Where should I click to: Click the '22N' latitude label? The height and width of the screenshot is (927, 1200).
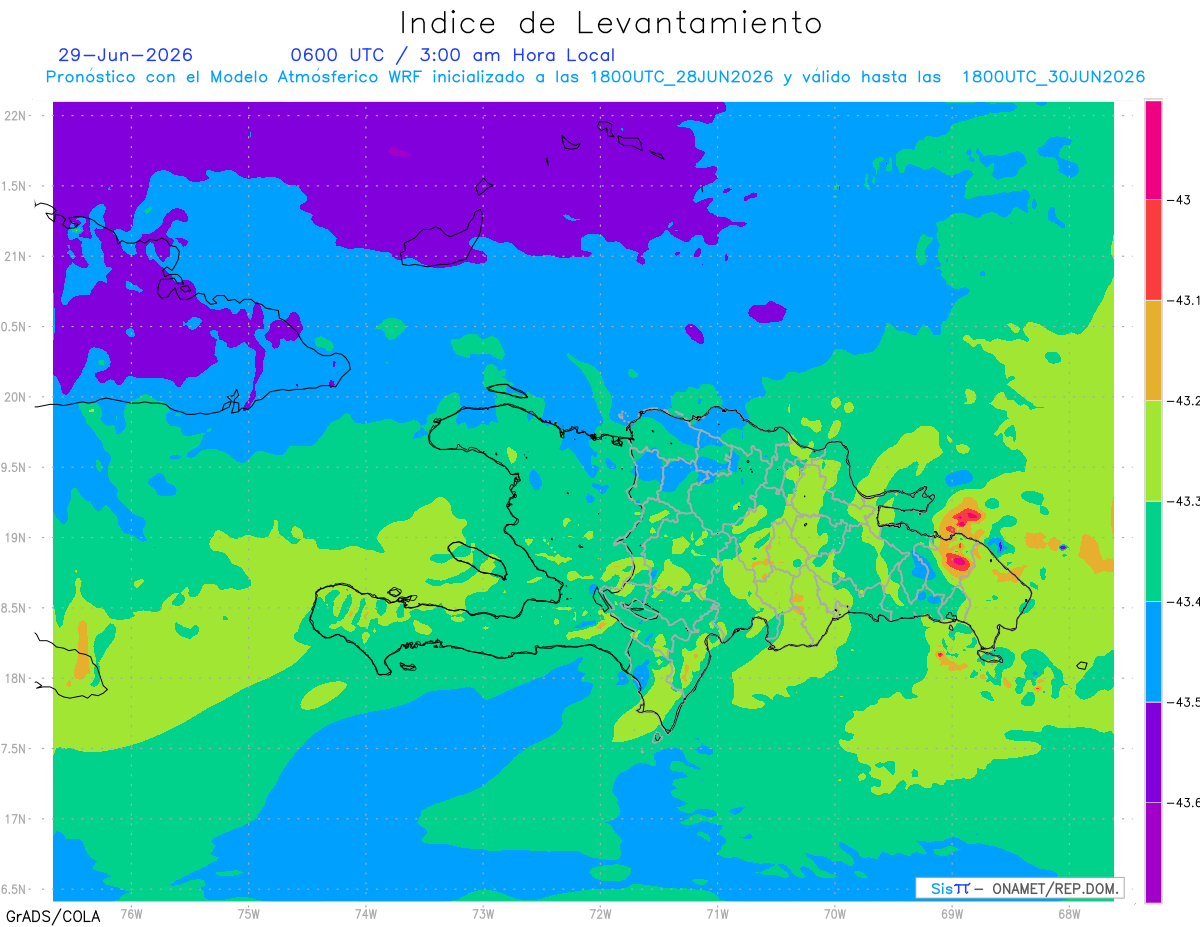click(x=16, y=116)
